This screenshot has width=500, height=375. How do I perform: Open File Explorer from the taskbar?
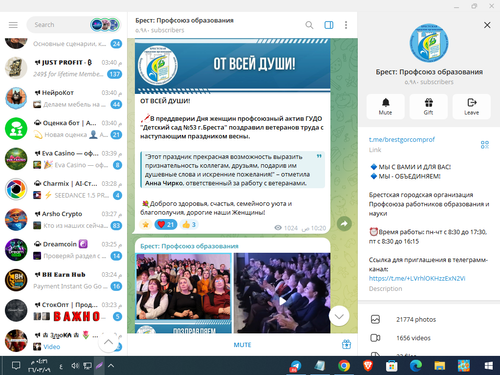click(440, 366)
